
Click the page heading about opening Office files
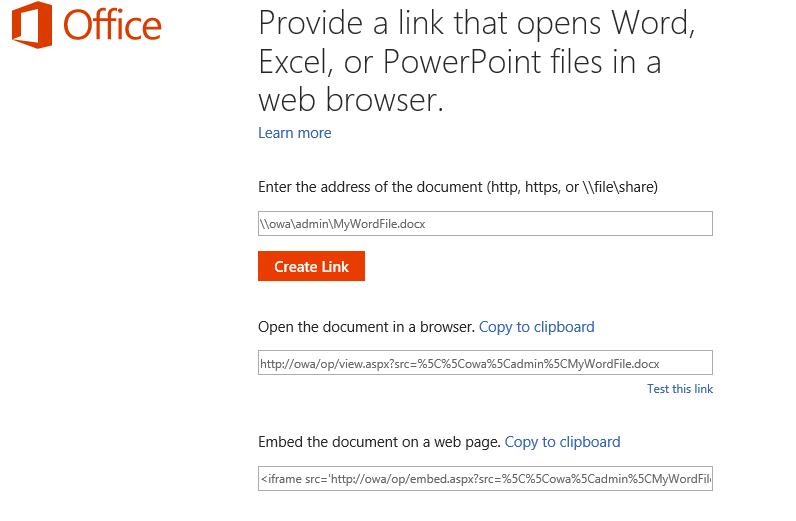[476, 61]
